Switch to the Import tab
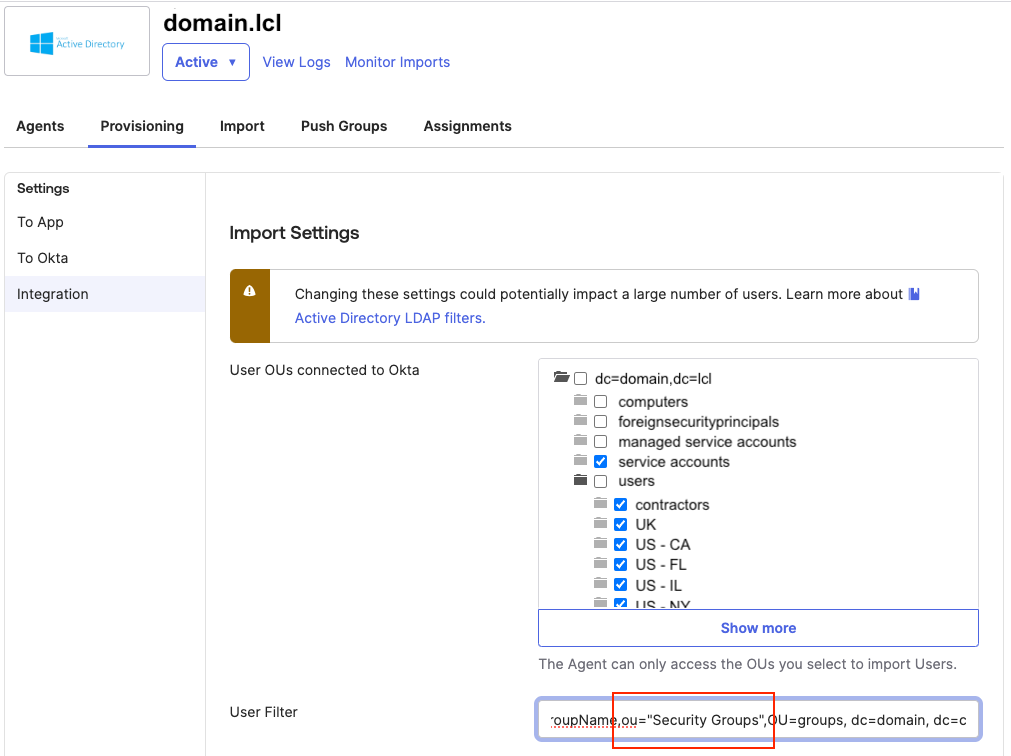Image resolution: width=1011 pixels, height=756 pixels. pos(242,126)
